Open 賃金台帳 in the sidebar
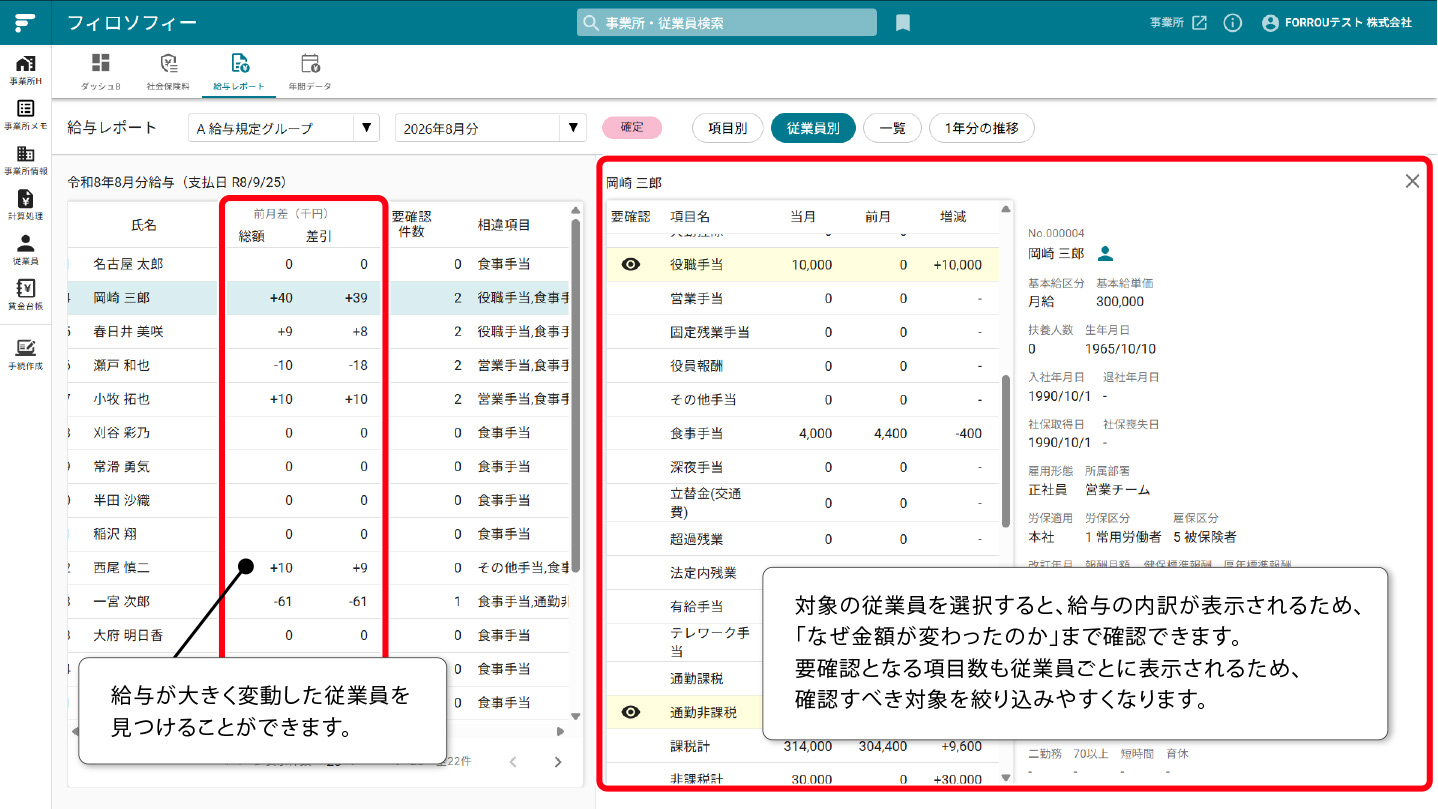 click(26, 295)
